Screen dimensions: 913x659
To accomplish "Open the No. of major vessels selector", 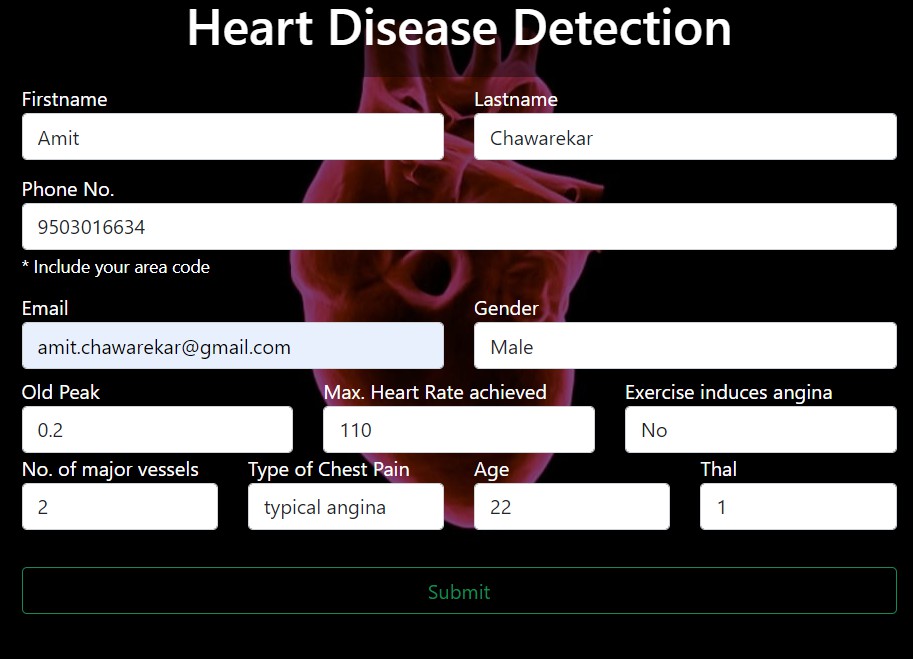I will pos(120,506).
